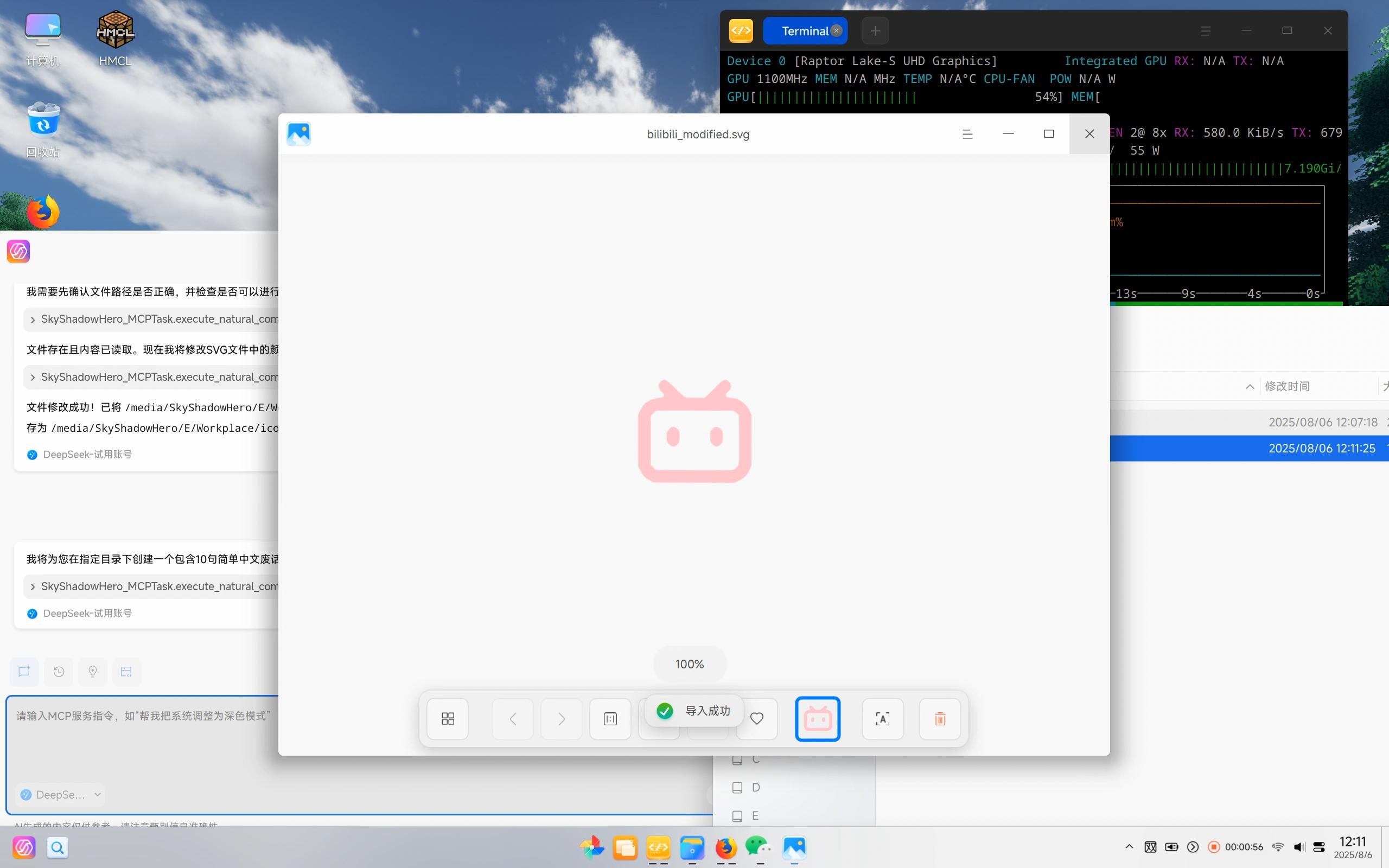Sort by the 修改时间 column header
This screenshot has height=868, width=1389.
click(x=1287, y=386)
